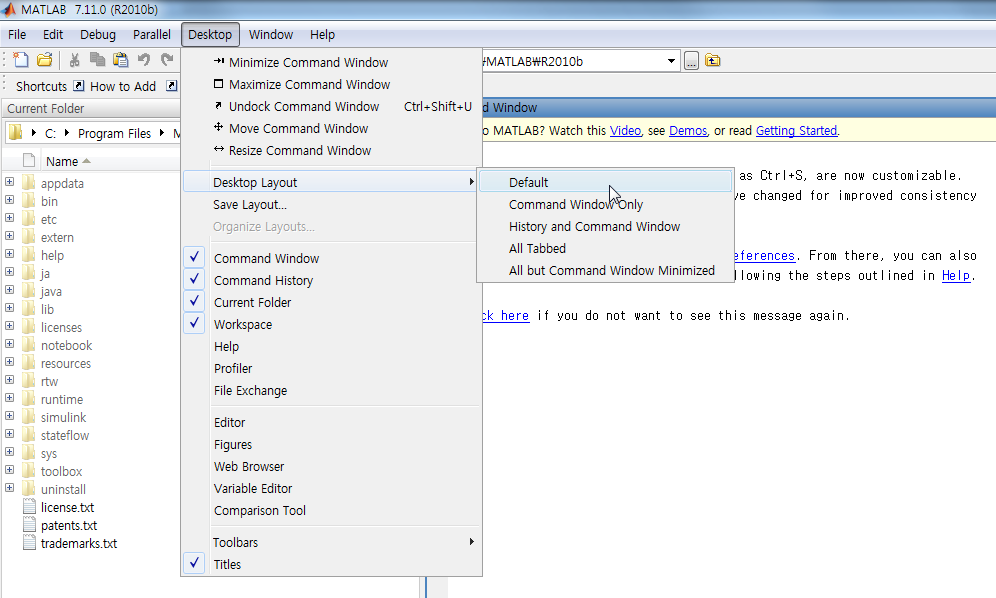
Task: Click the go up one folder icon
Action: click(713, 60)
